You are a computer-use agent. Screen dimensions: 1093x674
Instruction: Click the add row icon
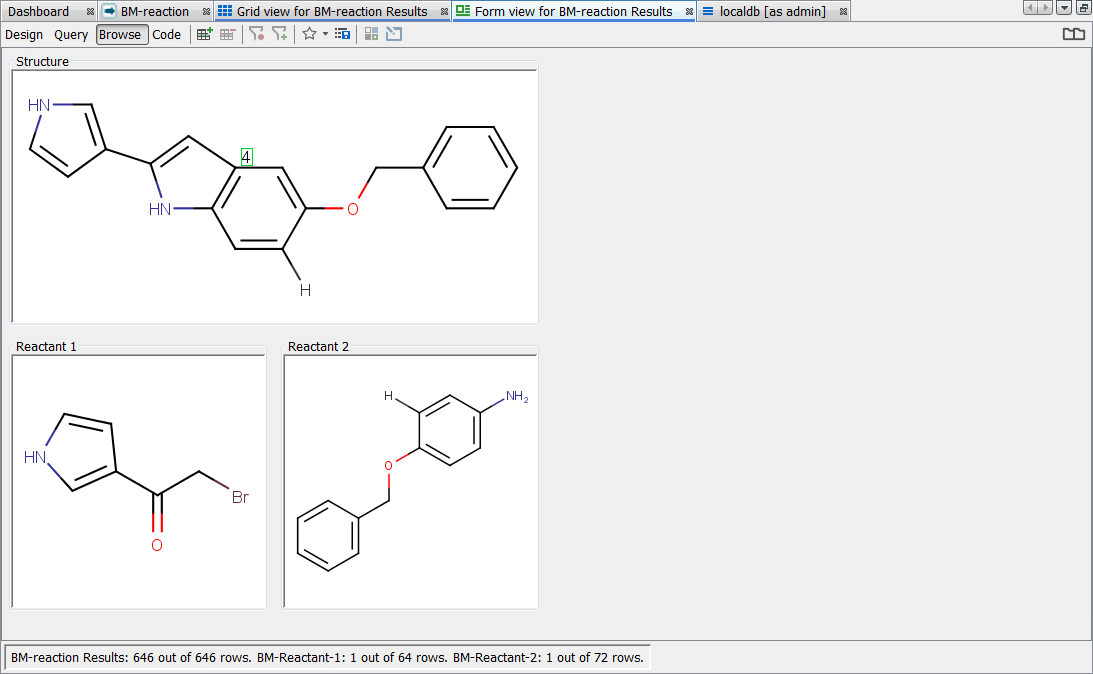click(x=204, y=34)
